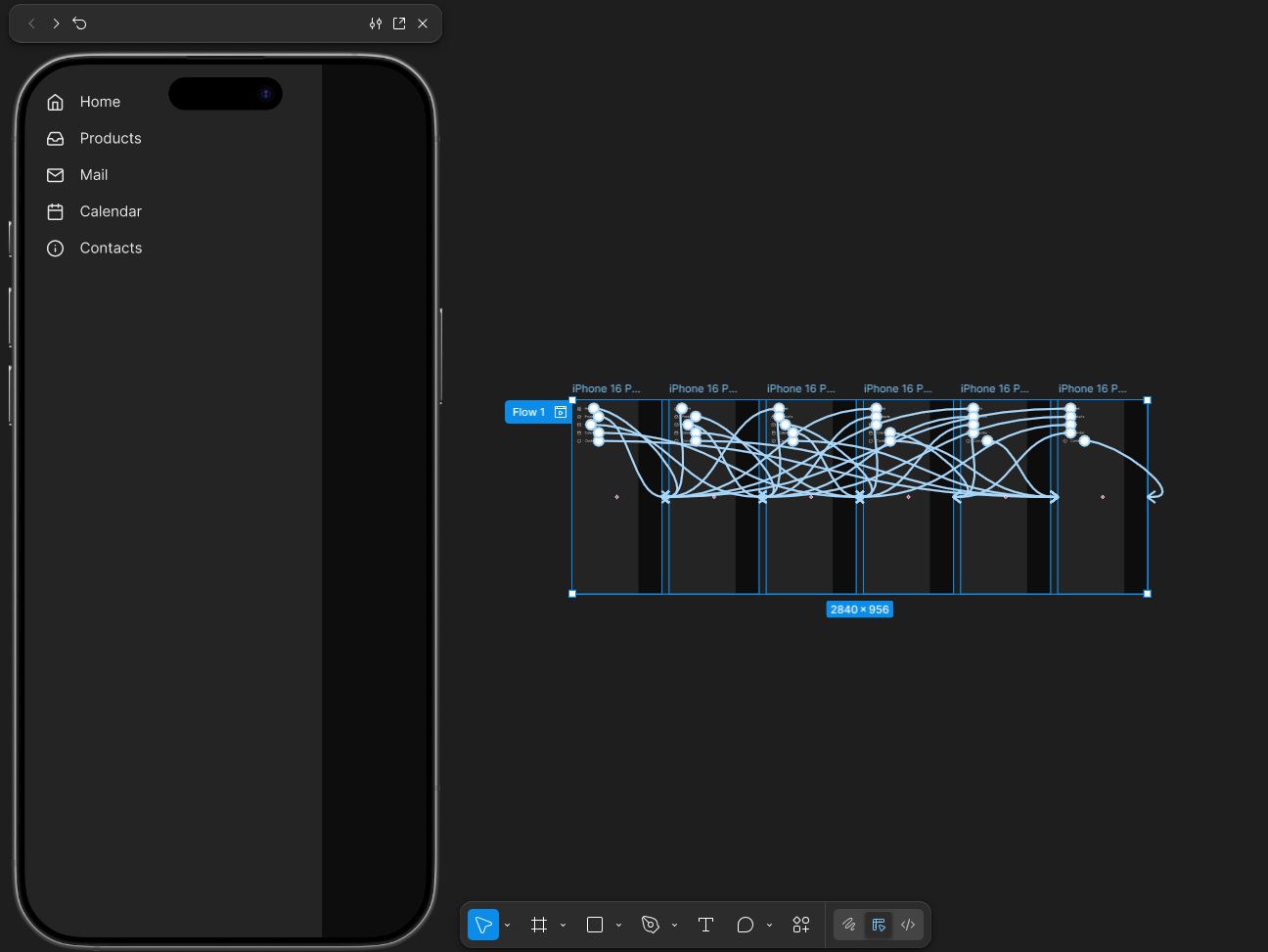
Task: Open Products in the preview menu
Action: tap(110, 139)
